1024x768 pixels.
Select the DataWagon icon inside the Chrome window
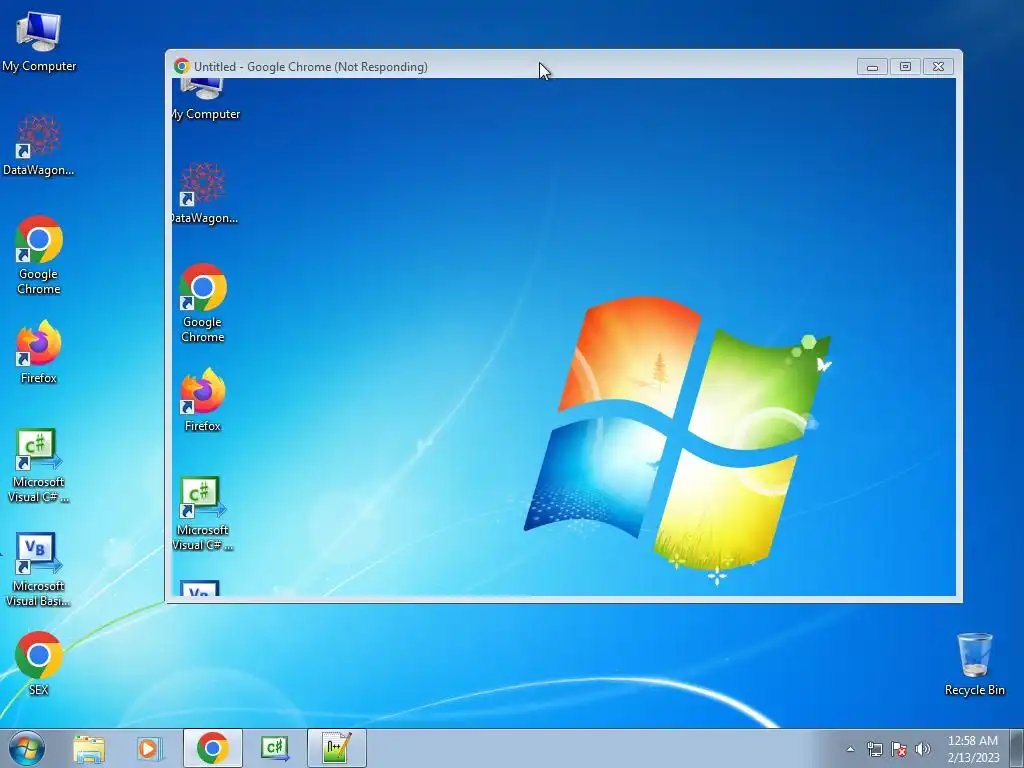pos(203,193)
